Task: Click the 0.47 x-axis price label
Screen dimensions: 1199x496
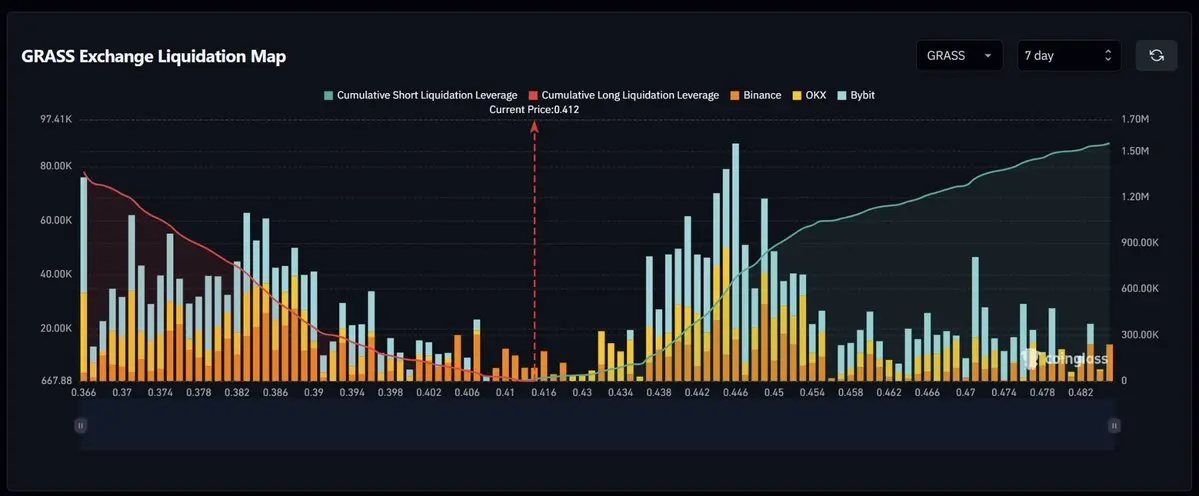Action: [966, 392]
